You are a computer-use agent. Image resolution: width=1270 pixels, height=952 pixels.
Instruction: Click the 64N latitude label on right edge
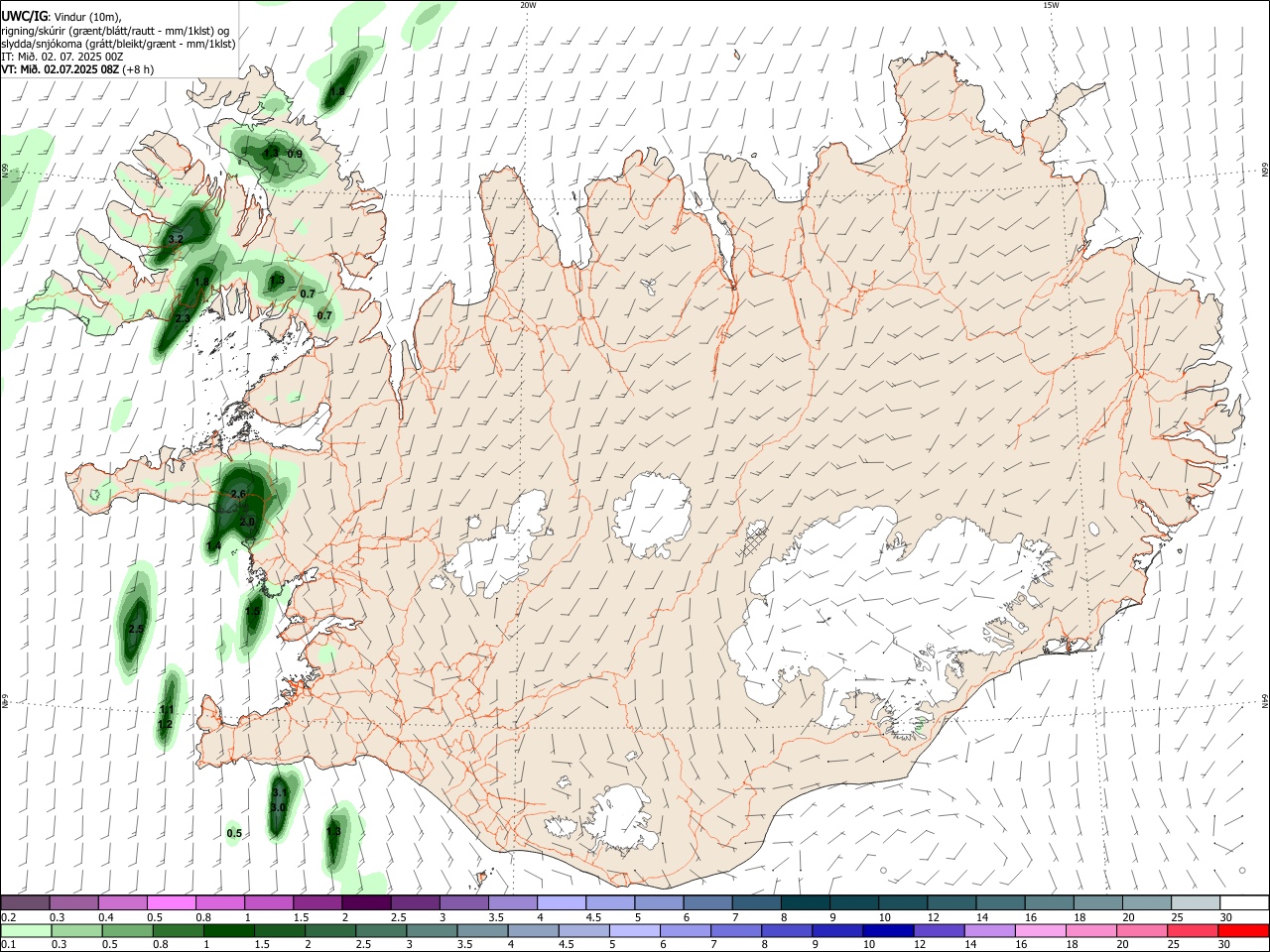(x=1265, y=700)
